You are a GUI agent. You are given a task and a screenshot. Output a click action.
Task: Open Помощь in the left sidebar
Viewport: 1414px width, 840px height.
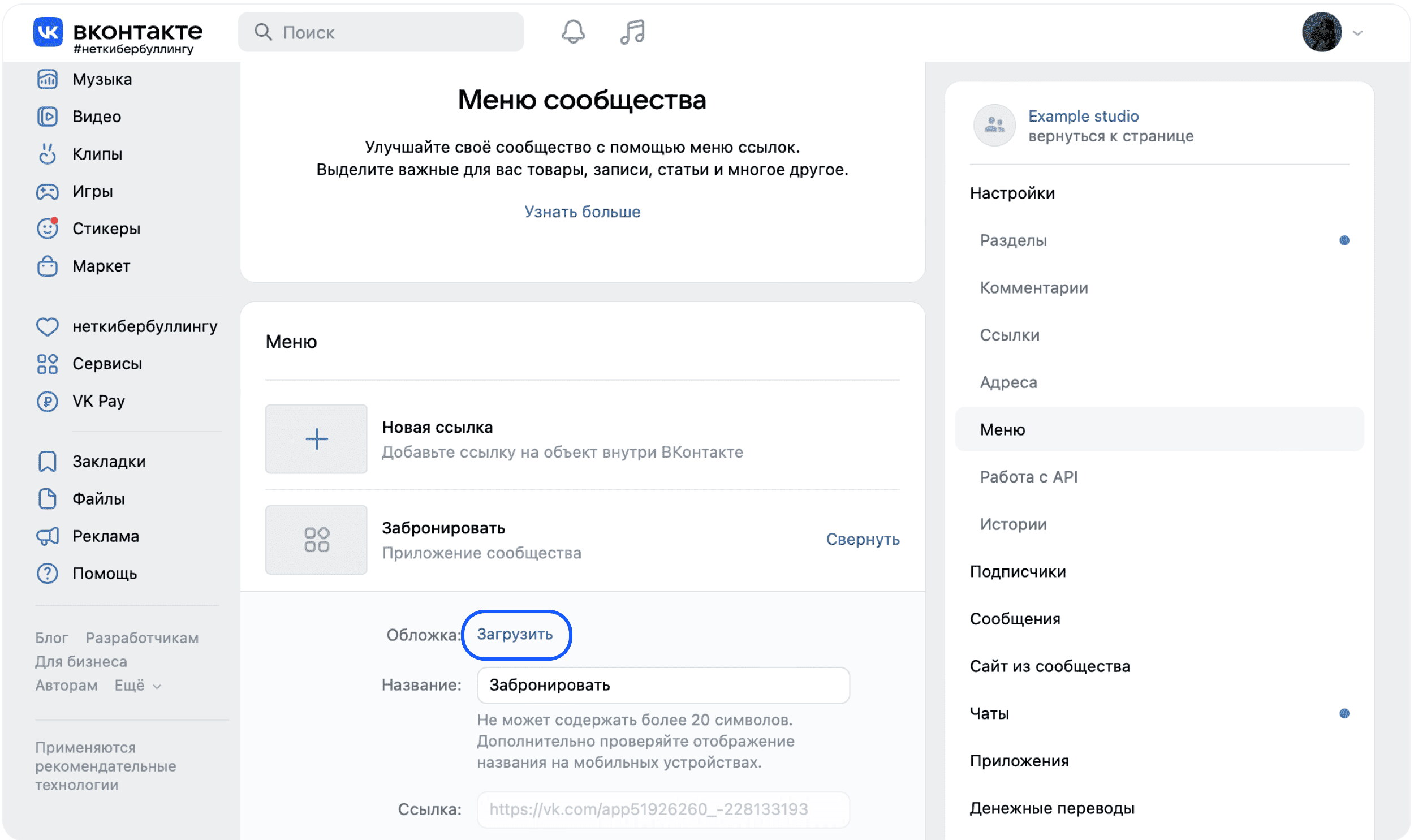(x=105, y=574)
